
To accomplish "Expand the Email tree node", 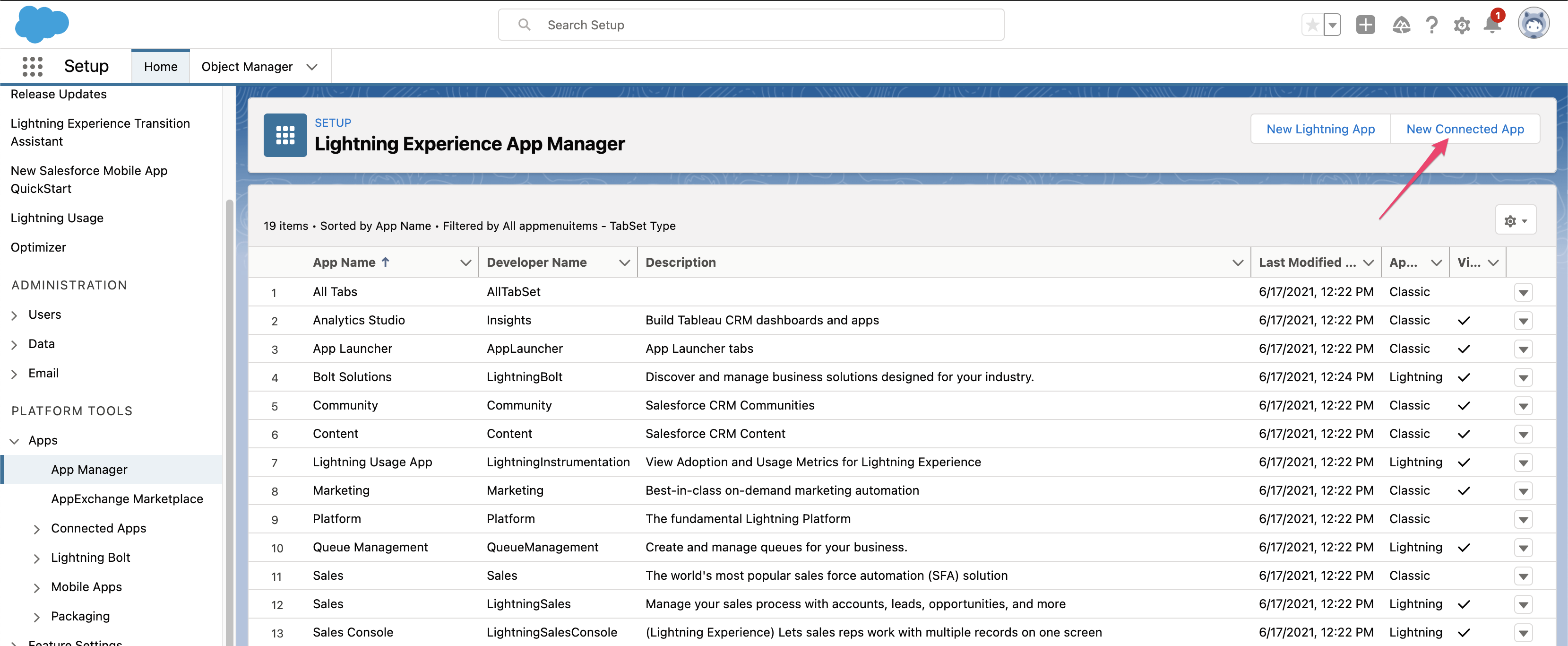I will [15, 374].
